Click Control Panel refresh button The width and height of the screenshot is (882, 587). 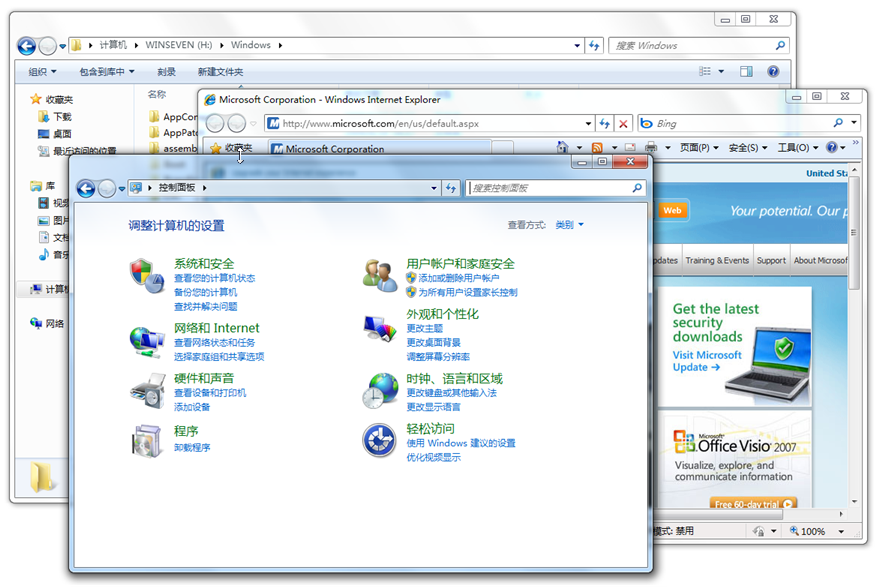452,188
